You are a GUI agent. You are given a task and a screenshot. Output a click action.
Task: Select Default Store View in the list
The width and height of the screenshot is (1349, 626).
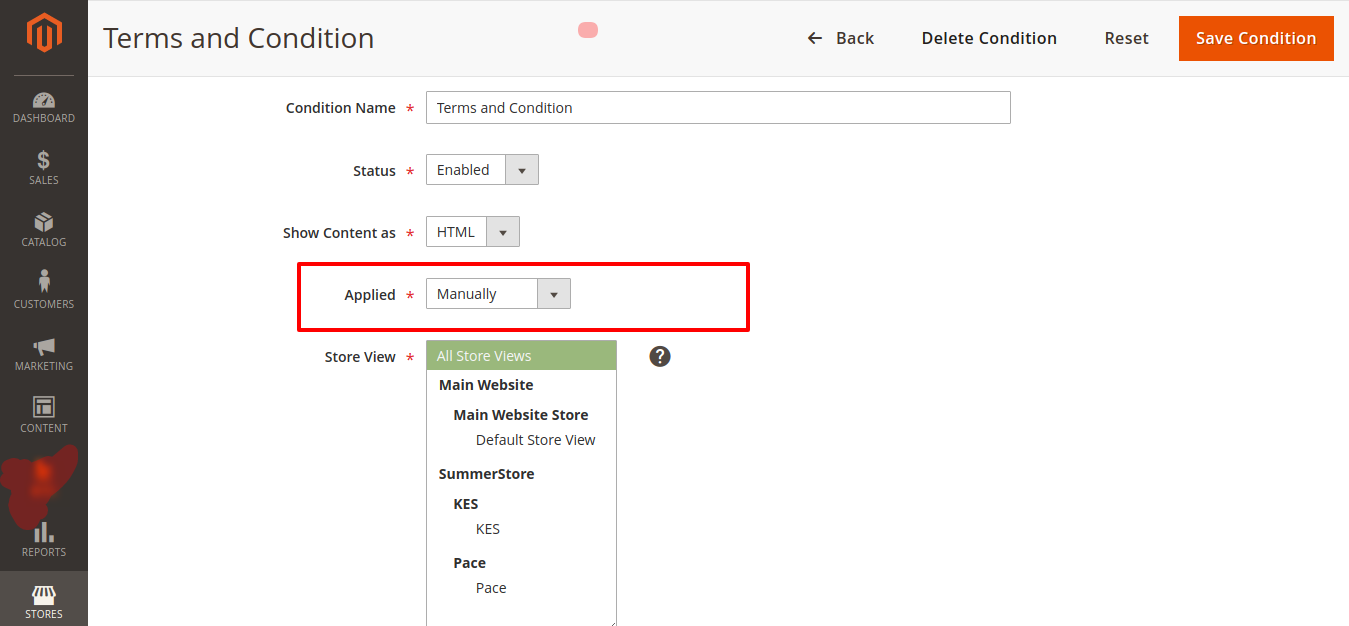pos(535,439)
